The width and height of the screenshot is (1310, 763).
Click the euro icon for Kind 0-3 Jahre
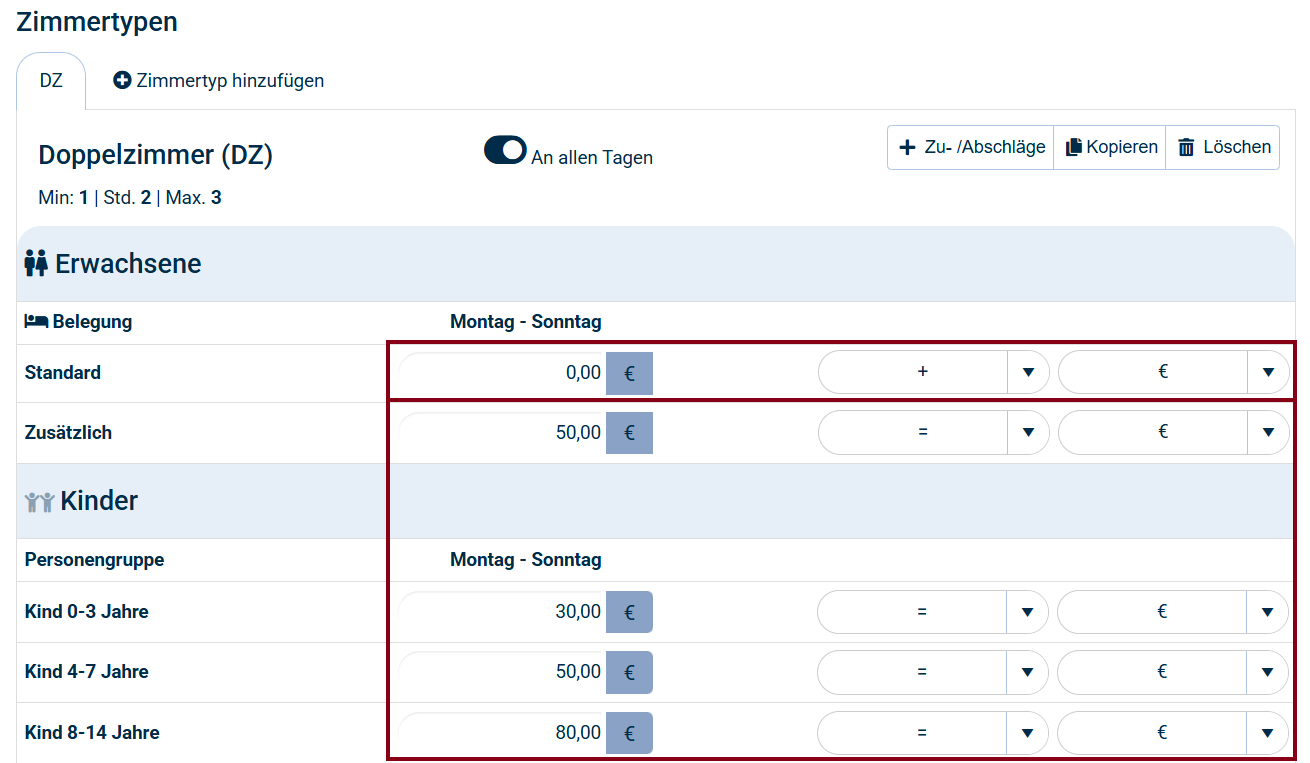click(x=629, y=612)
